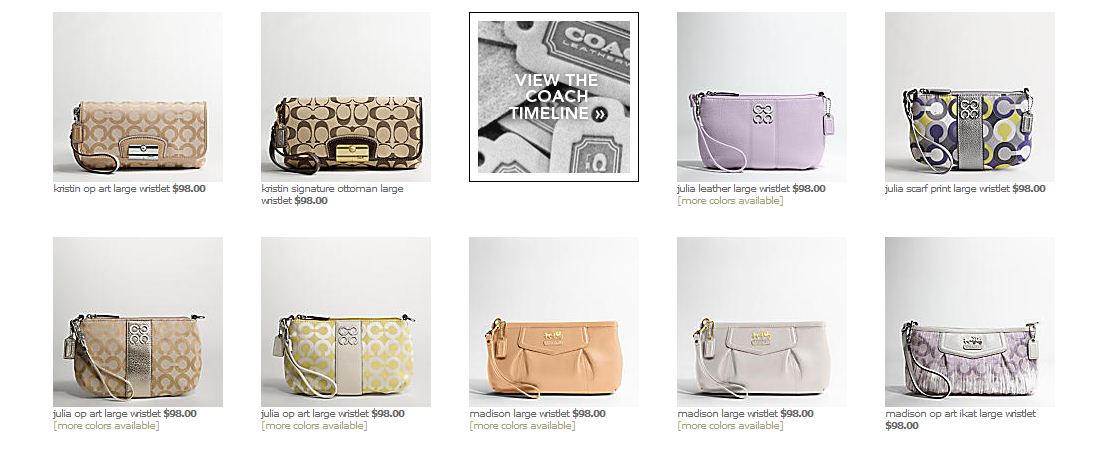The width and height of the screenshot is (1100, 453).
Task: Open the kristin op art large wristlet image
Action: click(x=138, y=97)
